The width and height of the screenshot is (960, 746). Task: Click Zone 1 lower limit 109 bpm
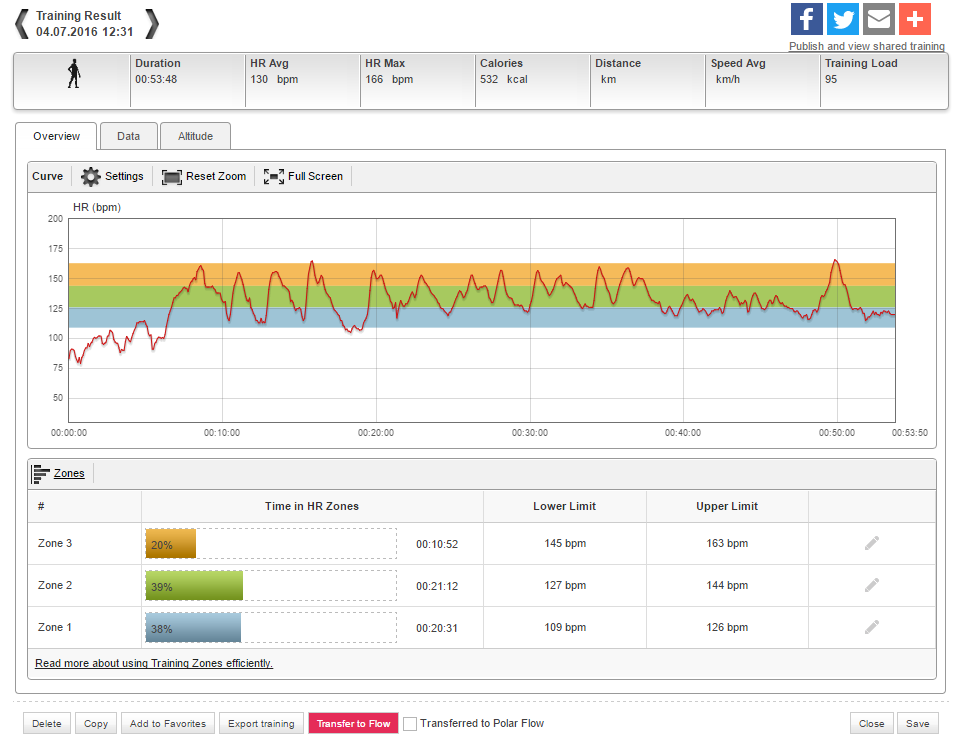pos(565,627)
